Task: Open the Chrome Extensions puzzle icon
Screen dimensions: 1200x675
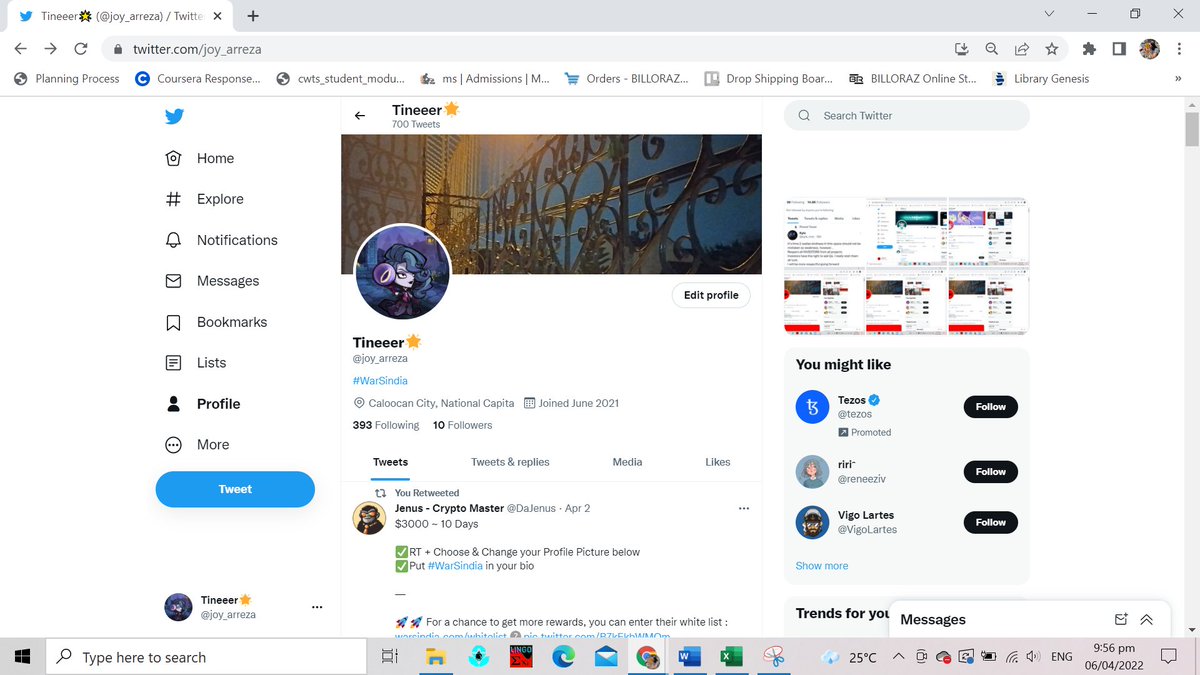Action: click(x=1089, y=48)
